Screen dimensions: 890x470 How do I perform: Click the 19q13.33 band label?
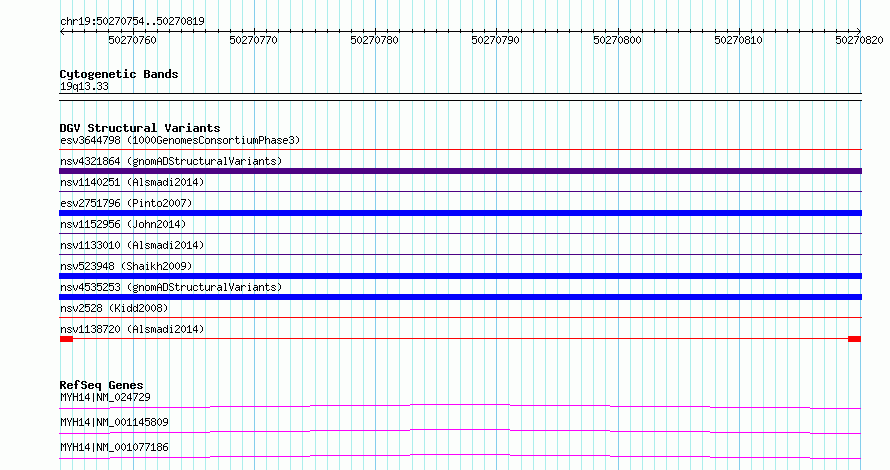coord(84,86)
